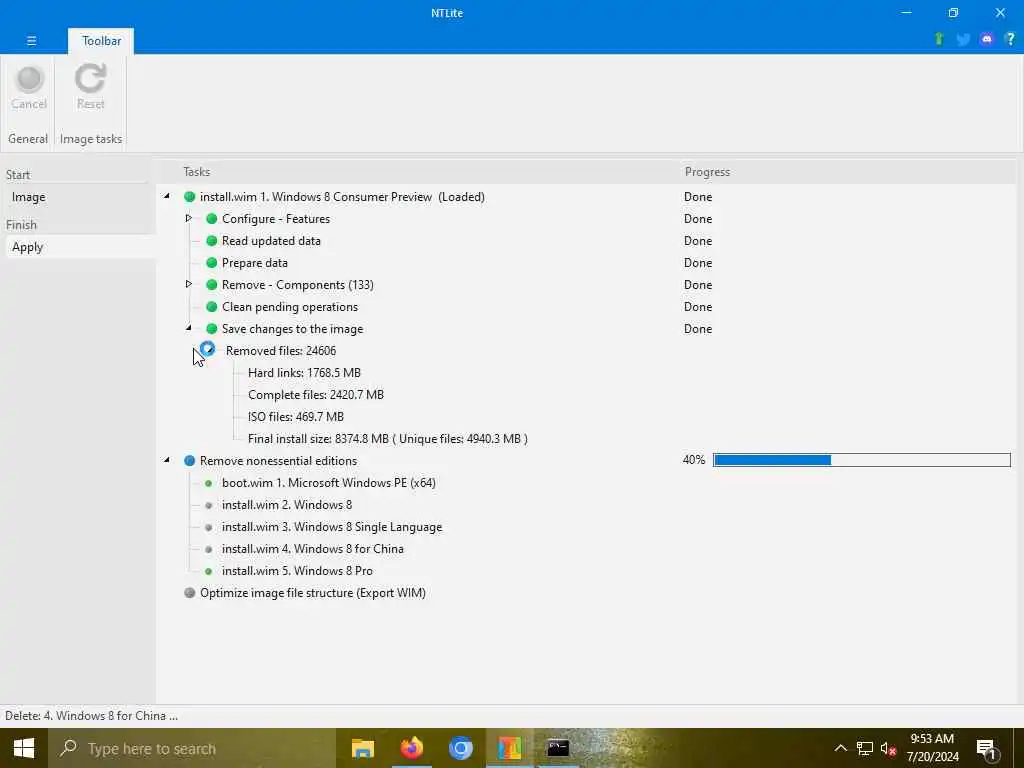The width and height of the screenshot is (1024, 768).
Task: Select the boot.wim 1. Microsoft Windows PE (x64) row
Action: [x=328, y=483]
